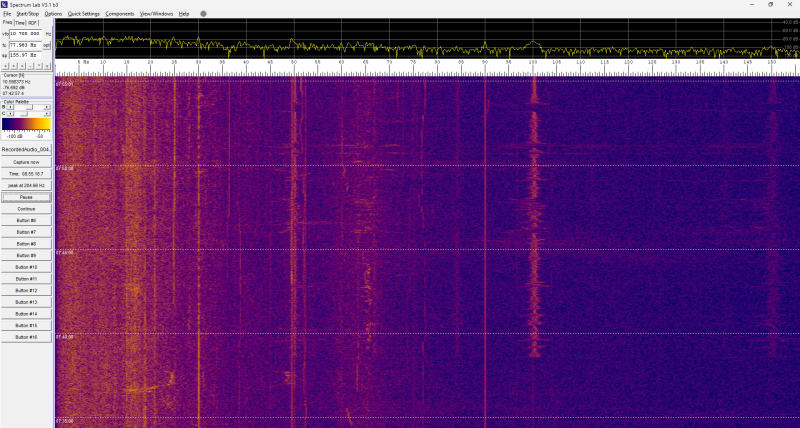800x428 pixels.
Task: Click Button #9
Action: coord(26,256)
